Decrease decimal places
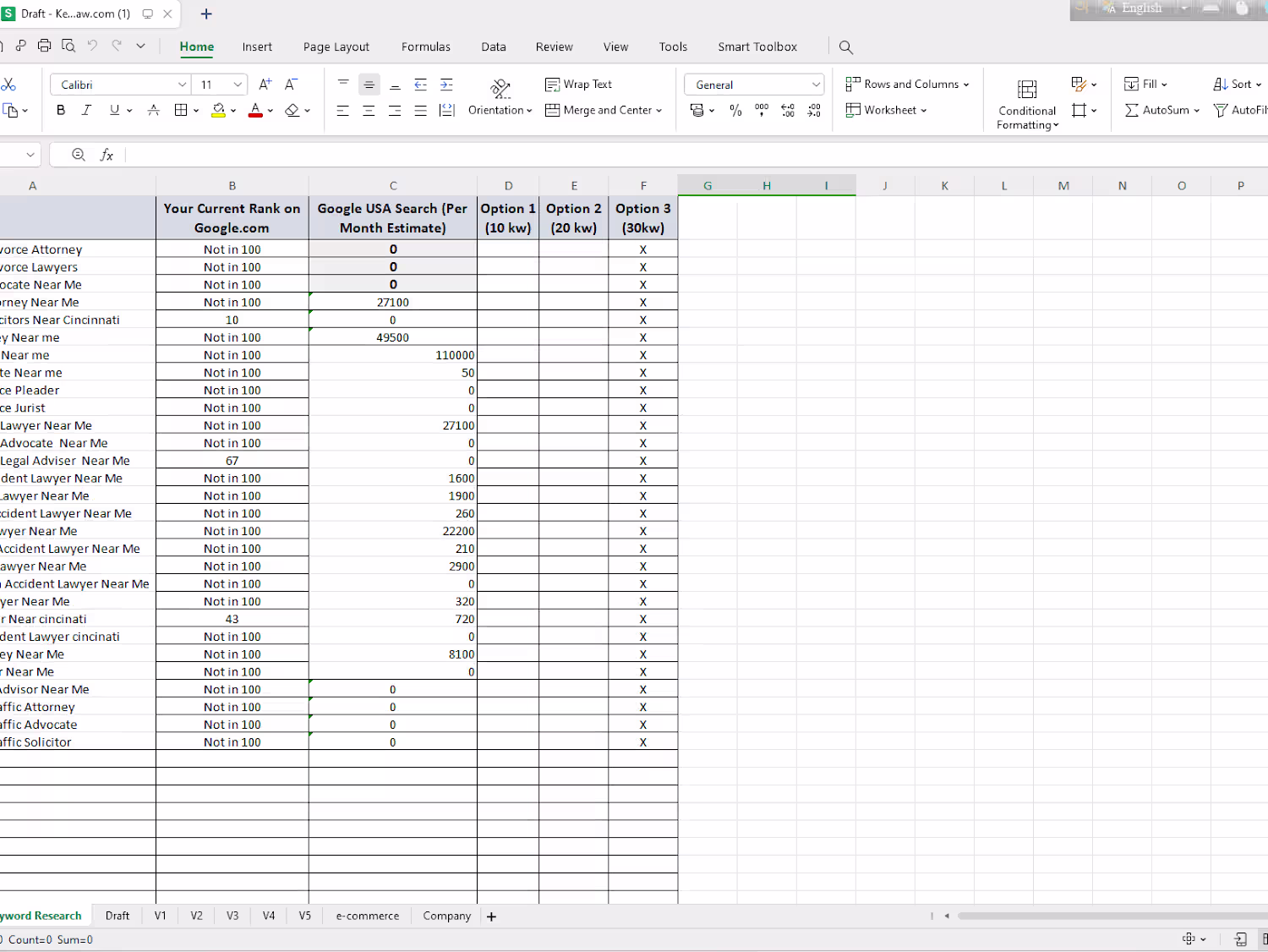The width and height of the screenshot is (1268, 952). (814, 111)
